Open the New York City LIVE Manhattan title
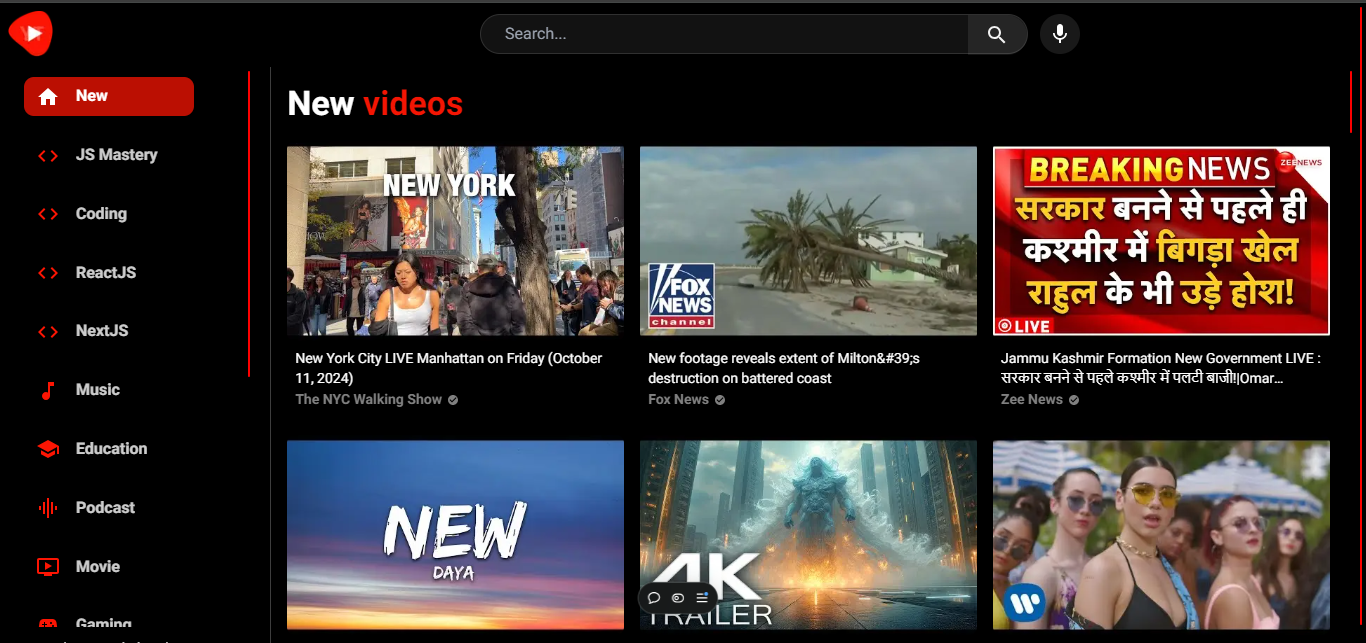 point(449,368)
